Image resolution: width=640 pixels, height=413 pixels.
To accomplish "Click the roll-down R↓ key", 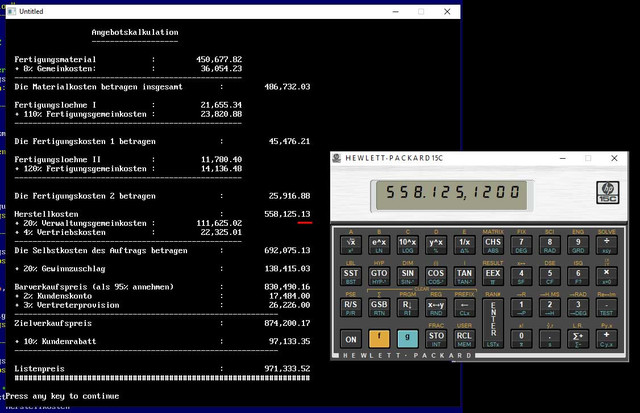I will point(407,307).
